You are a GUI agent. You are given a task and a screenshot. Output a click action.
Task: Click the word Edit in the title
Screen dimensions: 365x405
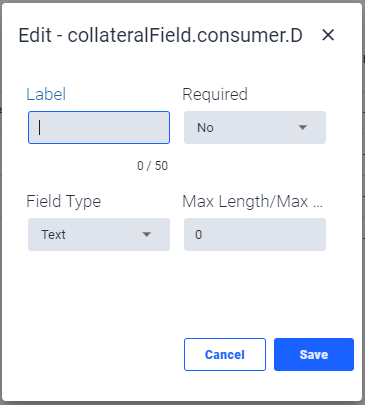[x=35, y=35]
